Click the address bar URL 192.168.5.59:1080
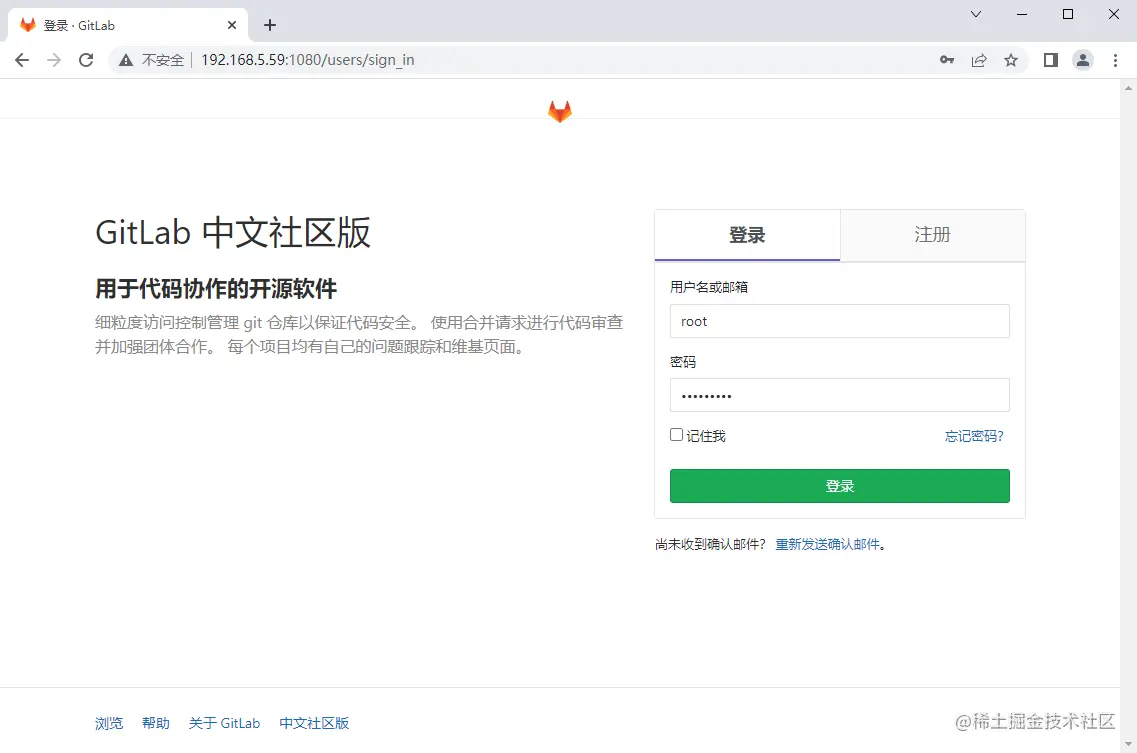This screenshot has height=753, width=1137. tap(308, 60)
